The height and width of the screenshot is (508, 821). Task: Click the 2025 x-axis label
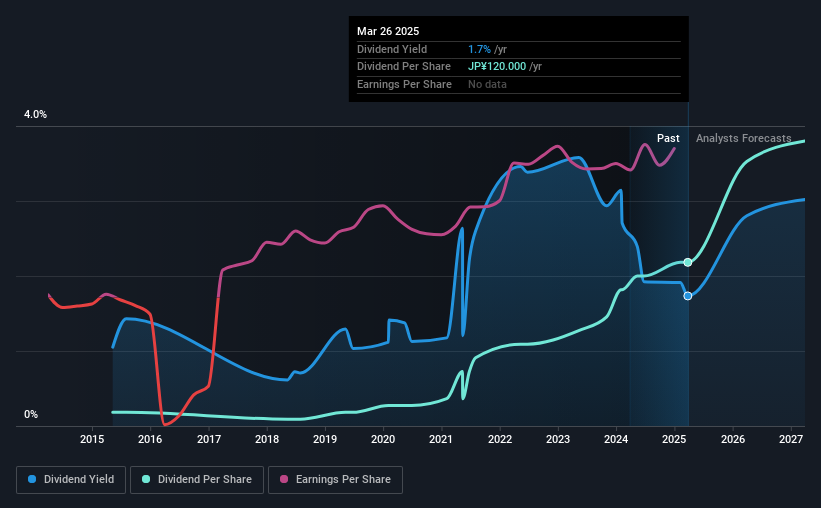674,439
